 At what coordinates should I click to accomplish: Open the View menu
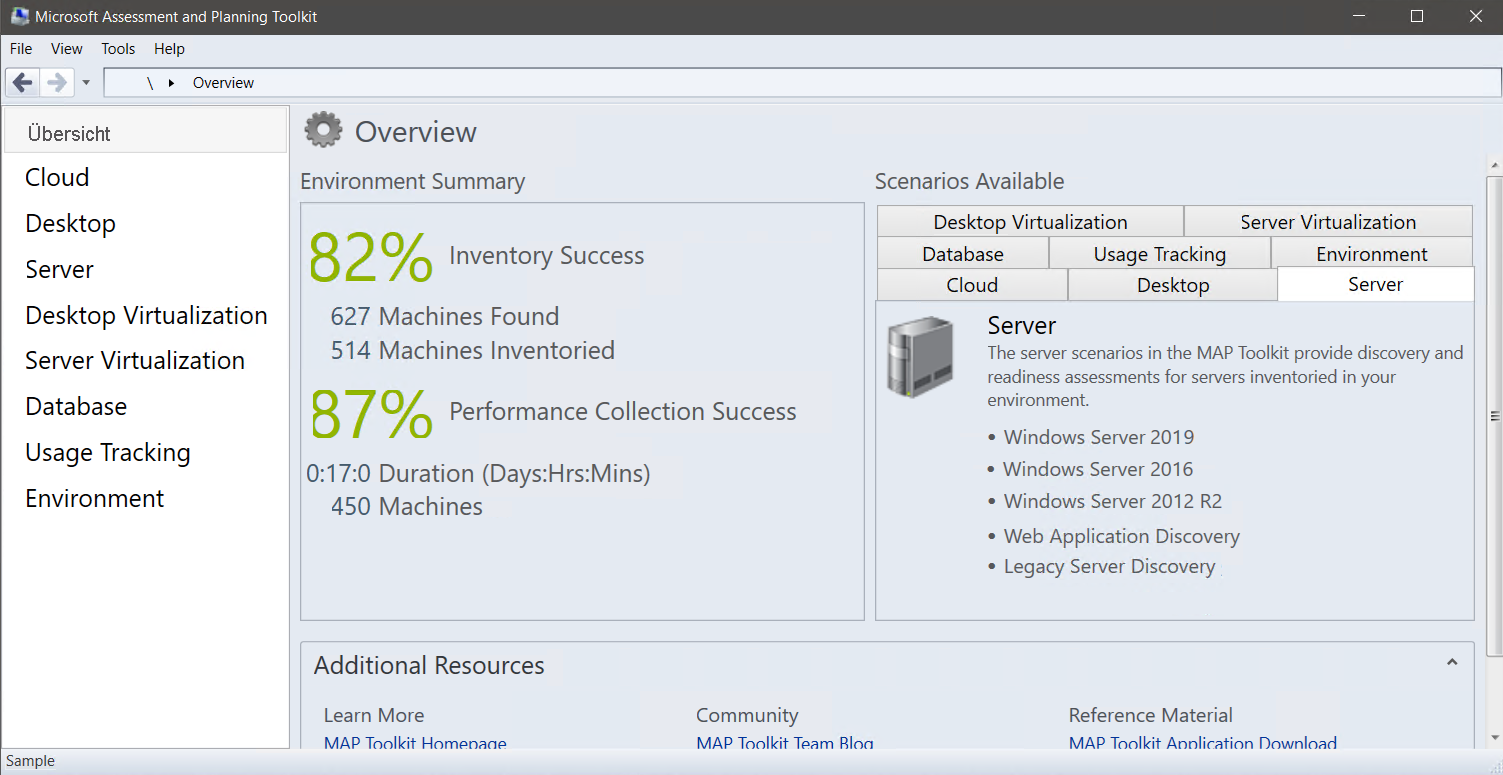[x=67, y=48]
